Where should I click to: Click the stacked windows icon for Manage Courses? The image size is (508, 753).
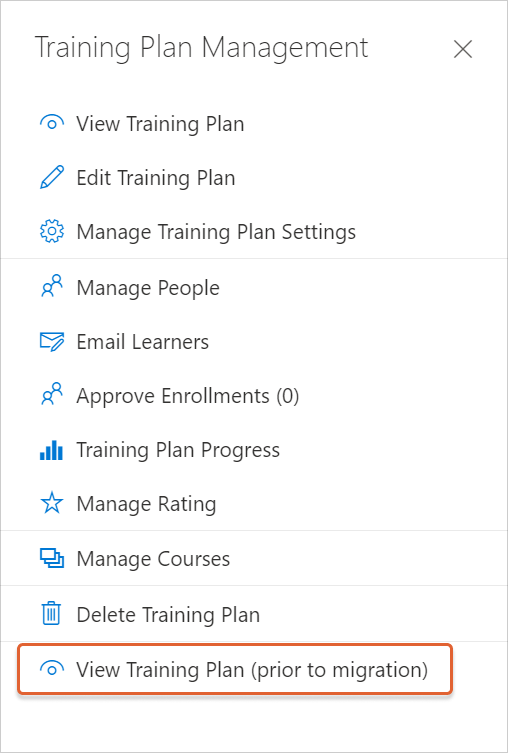point(51,559)
